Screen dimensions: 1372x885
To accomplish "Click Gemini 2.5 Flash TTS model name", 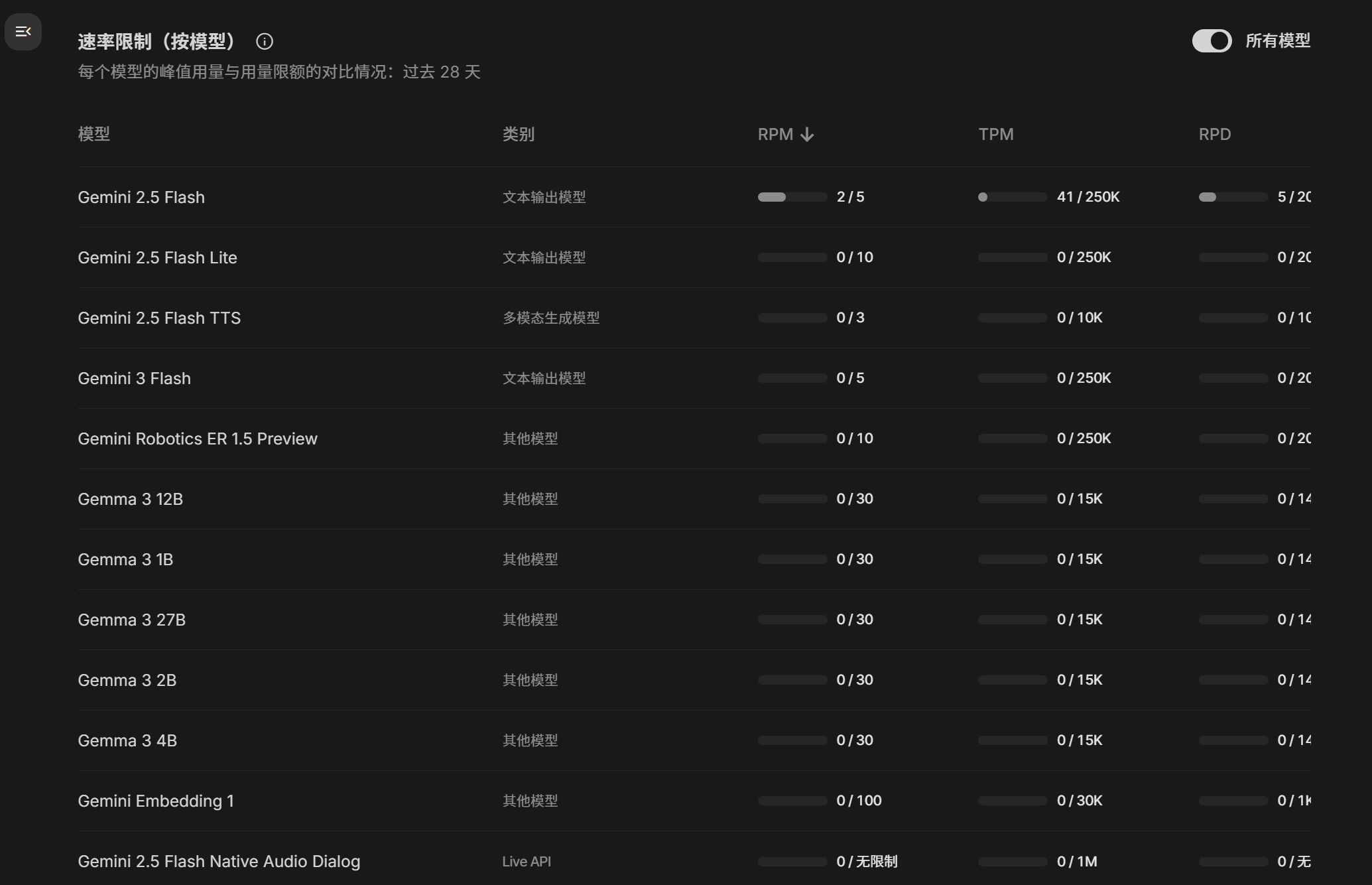I will (x=159, y=318).
